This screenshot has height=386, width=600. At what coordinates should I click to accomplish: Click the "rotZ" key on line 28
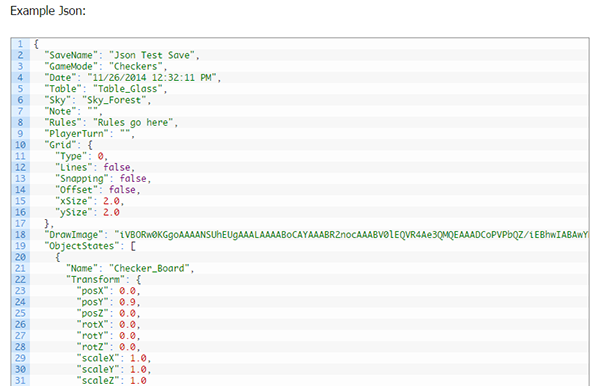[x=93, y=347]
